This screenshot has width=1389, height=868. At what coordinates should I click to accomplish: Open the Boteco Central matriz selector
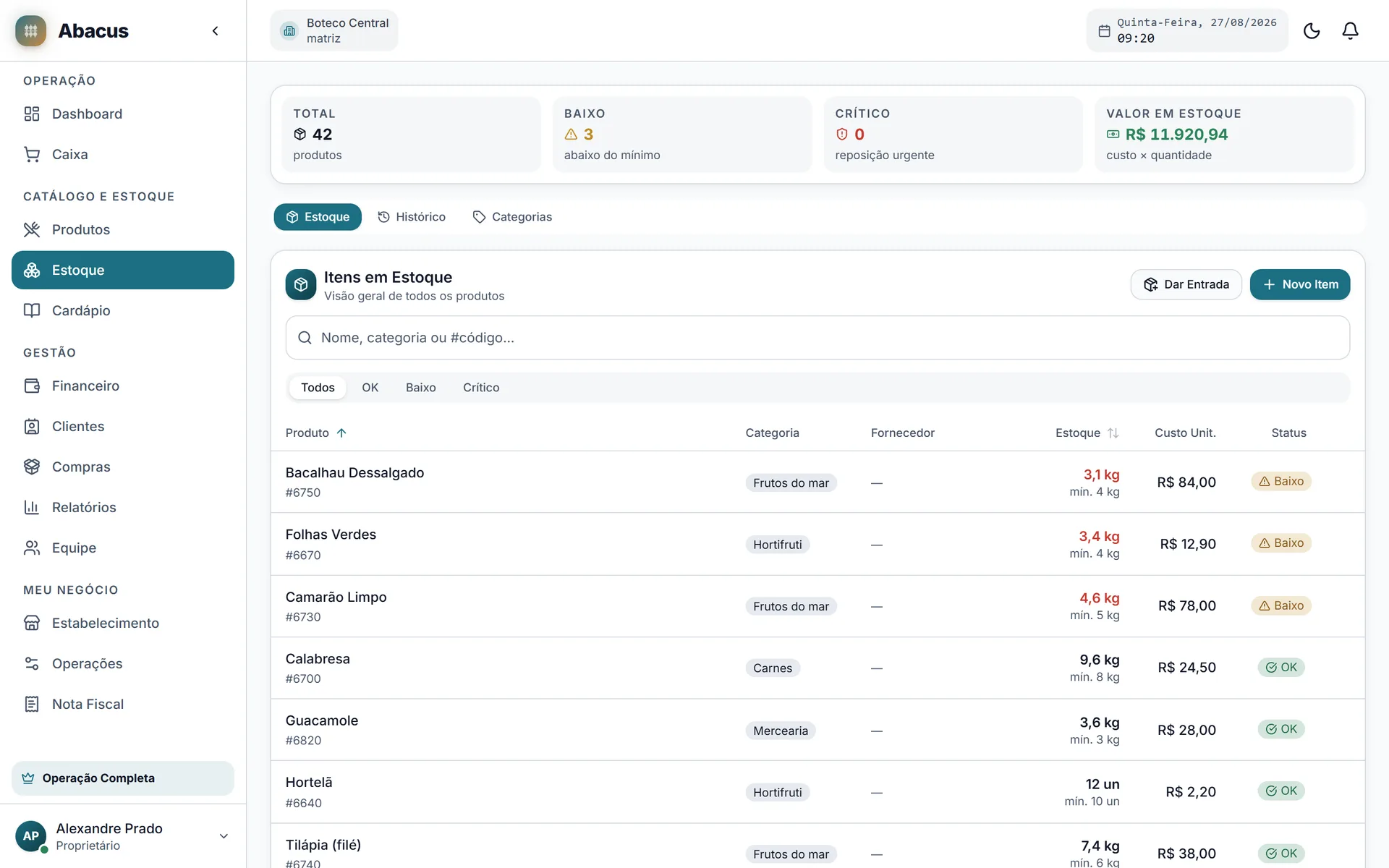point(334,30)
